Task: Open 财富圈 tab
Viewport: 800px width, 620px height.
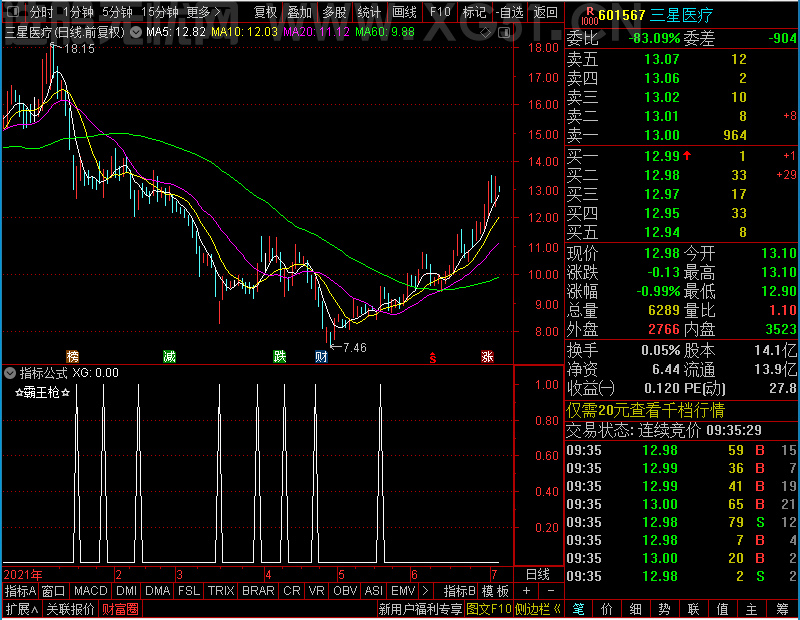Action: [x=120, y=609]
